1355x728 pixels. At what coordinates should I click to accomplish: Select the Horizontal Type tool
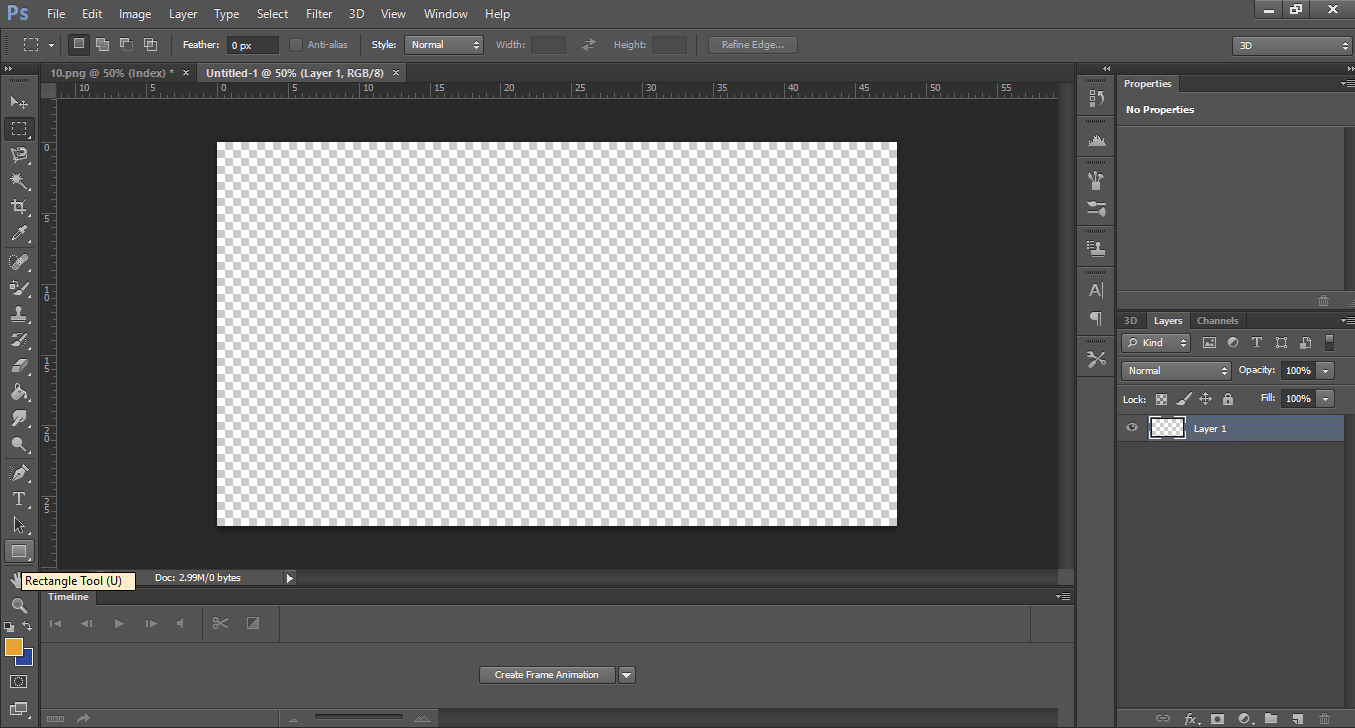tap(19, 498)
